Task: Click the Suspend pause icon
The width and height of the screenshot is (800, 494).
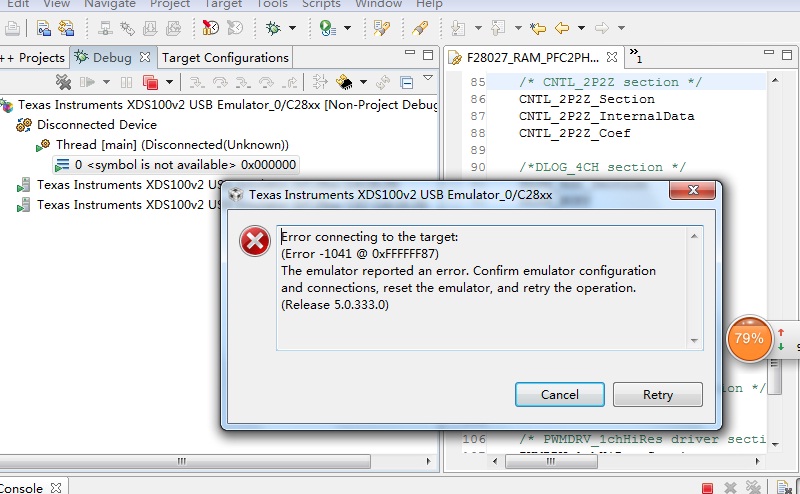Action: coord(126,82)
